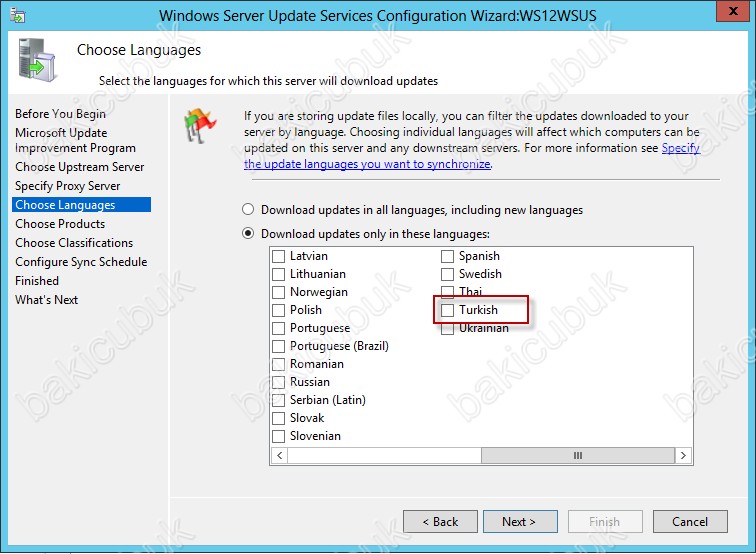Tick the Polish checkbox

(279, 310)
